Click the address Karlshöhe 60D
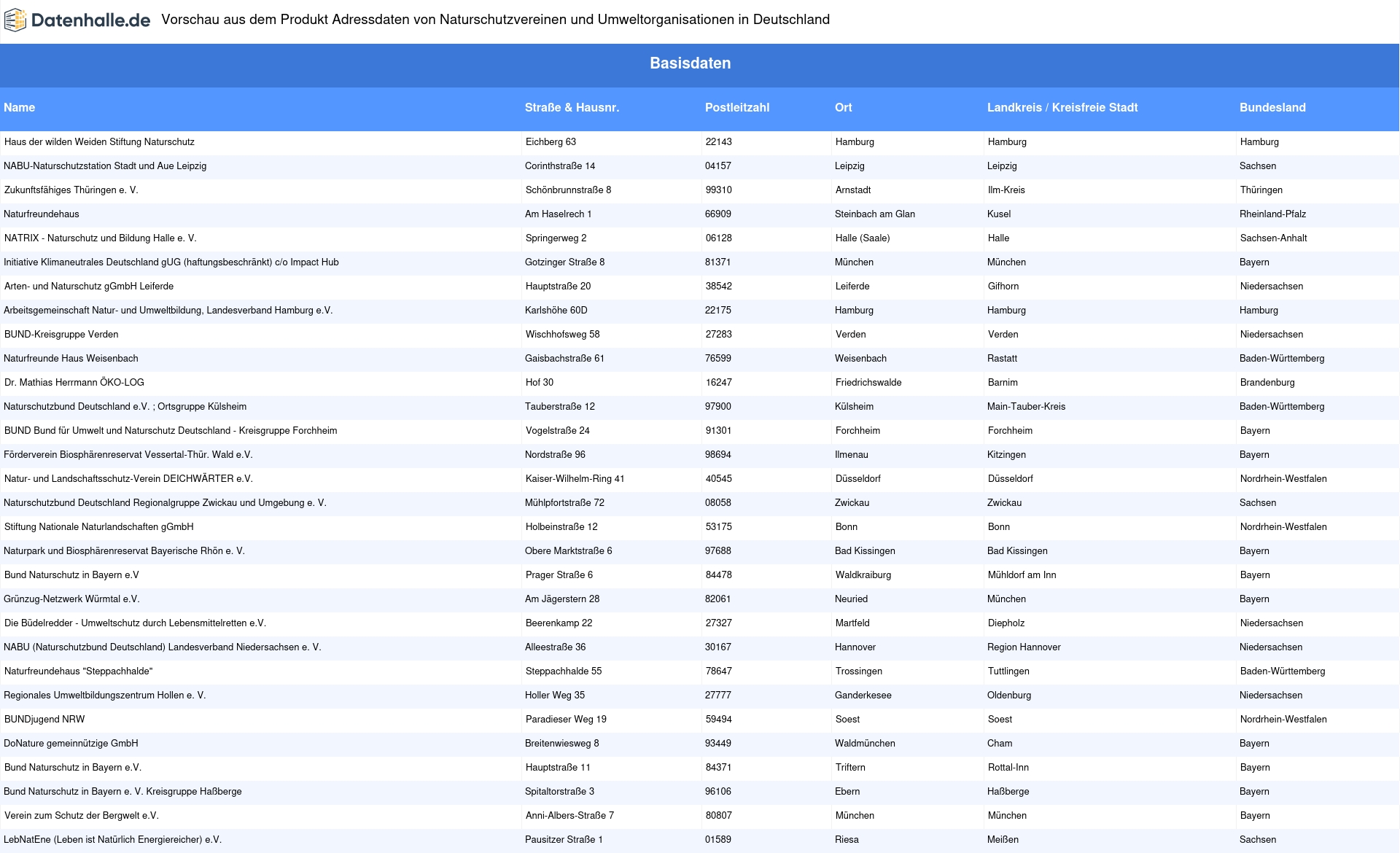This screenshot has width=1400, height=853. (556, 311)
